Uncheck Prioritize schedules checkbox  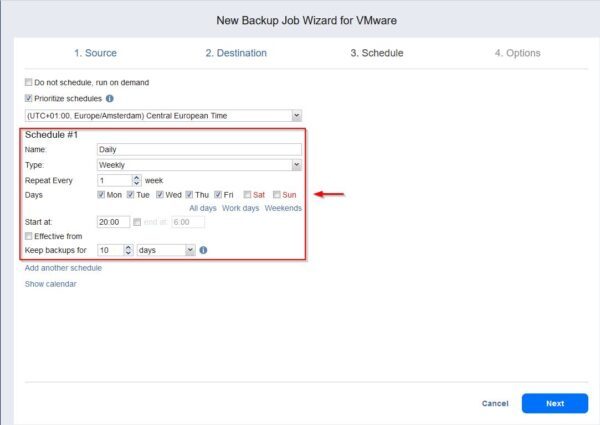pyautogui.click(x=28, y=98)
